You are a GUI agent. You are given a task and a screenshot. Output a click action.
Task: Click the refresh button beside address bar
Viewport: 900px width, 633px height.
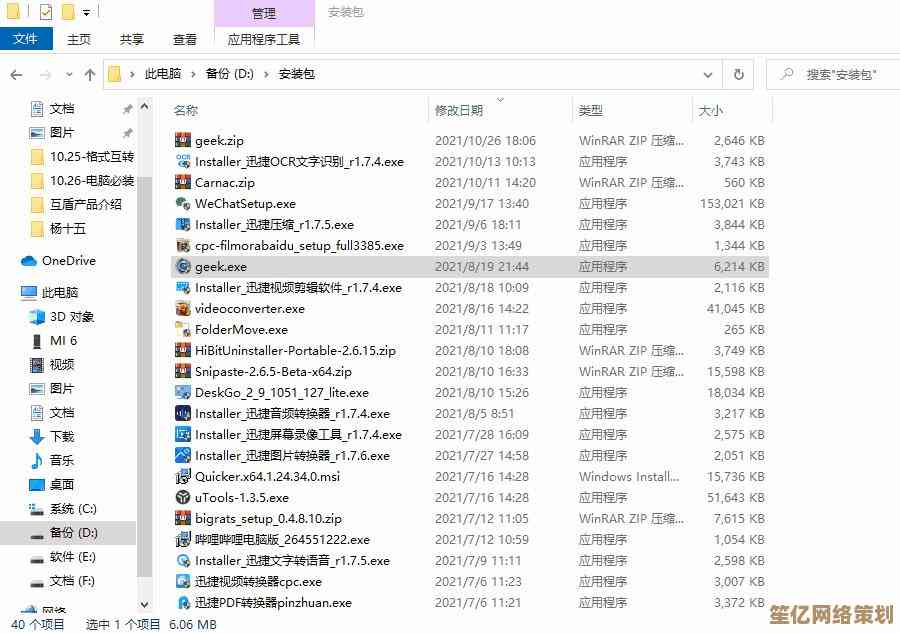739,74
